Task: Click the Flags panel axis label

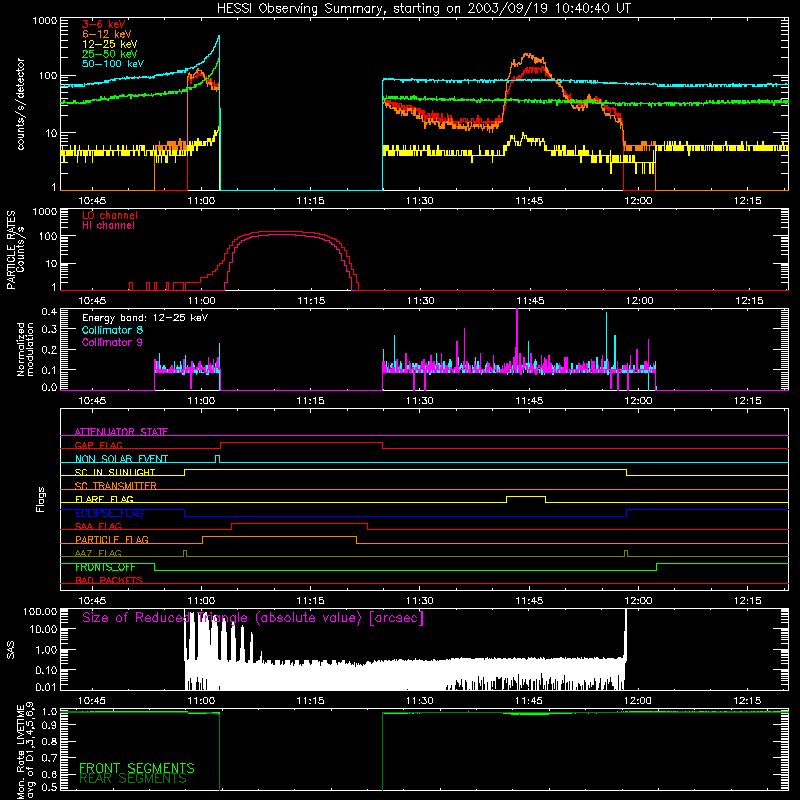Action: 40,499
